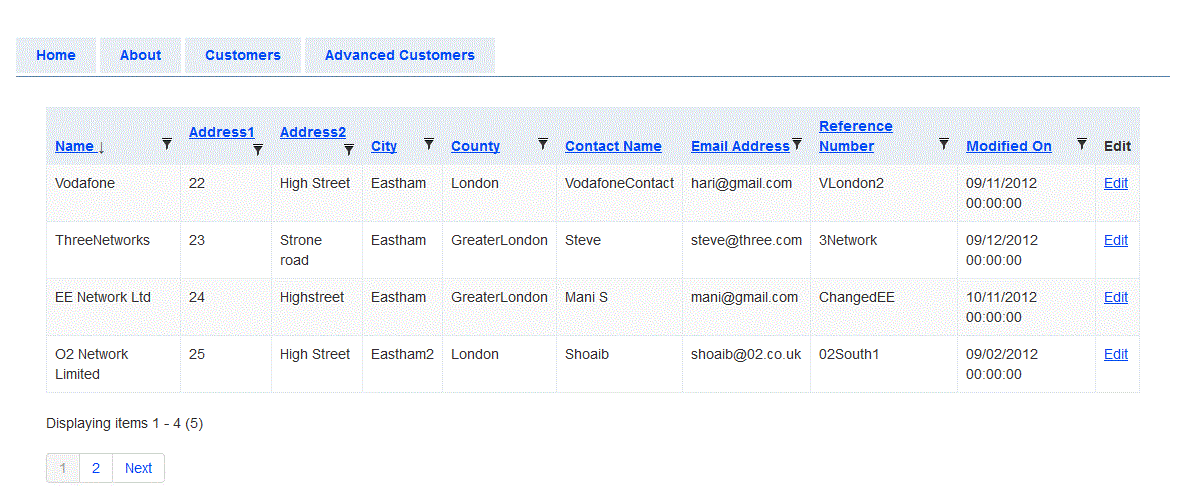This screenshot has height=496, width=1178.
Task: Sort the grid by Name column
Action: tap(75, 146)
